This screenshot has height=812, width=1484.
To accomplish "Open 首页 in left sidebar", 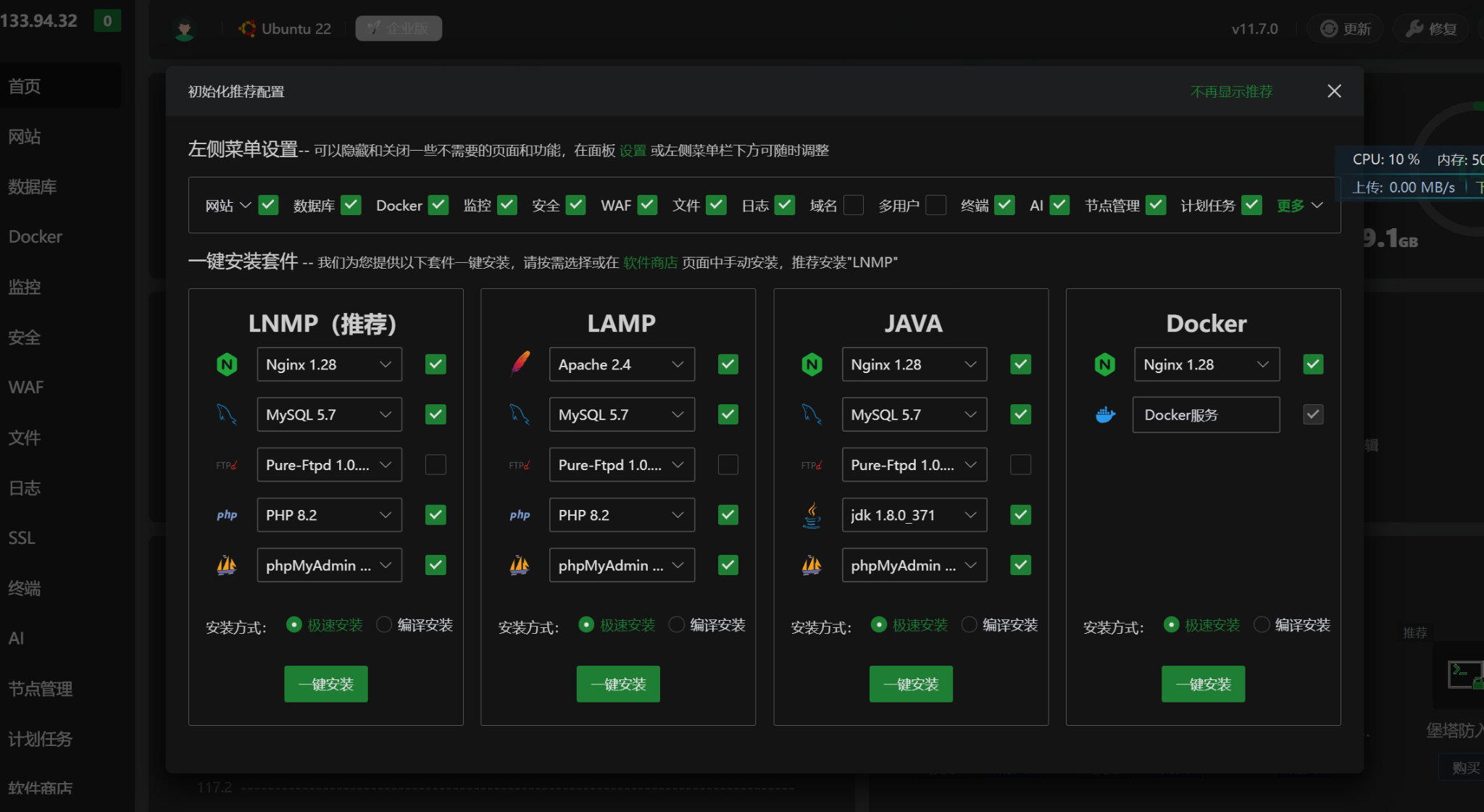I will pos(61,86).
